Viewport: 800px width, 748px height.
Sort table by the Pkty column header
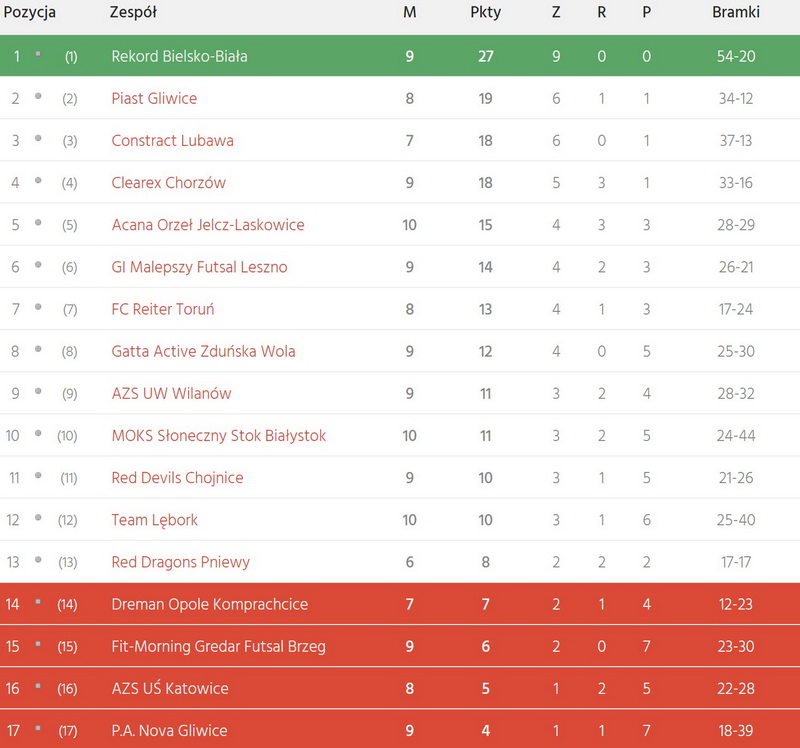pyautogui.click(x=485, y=13)
